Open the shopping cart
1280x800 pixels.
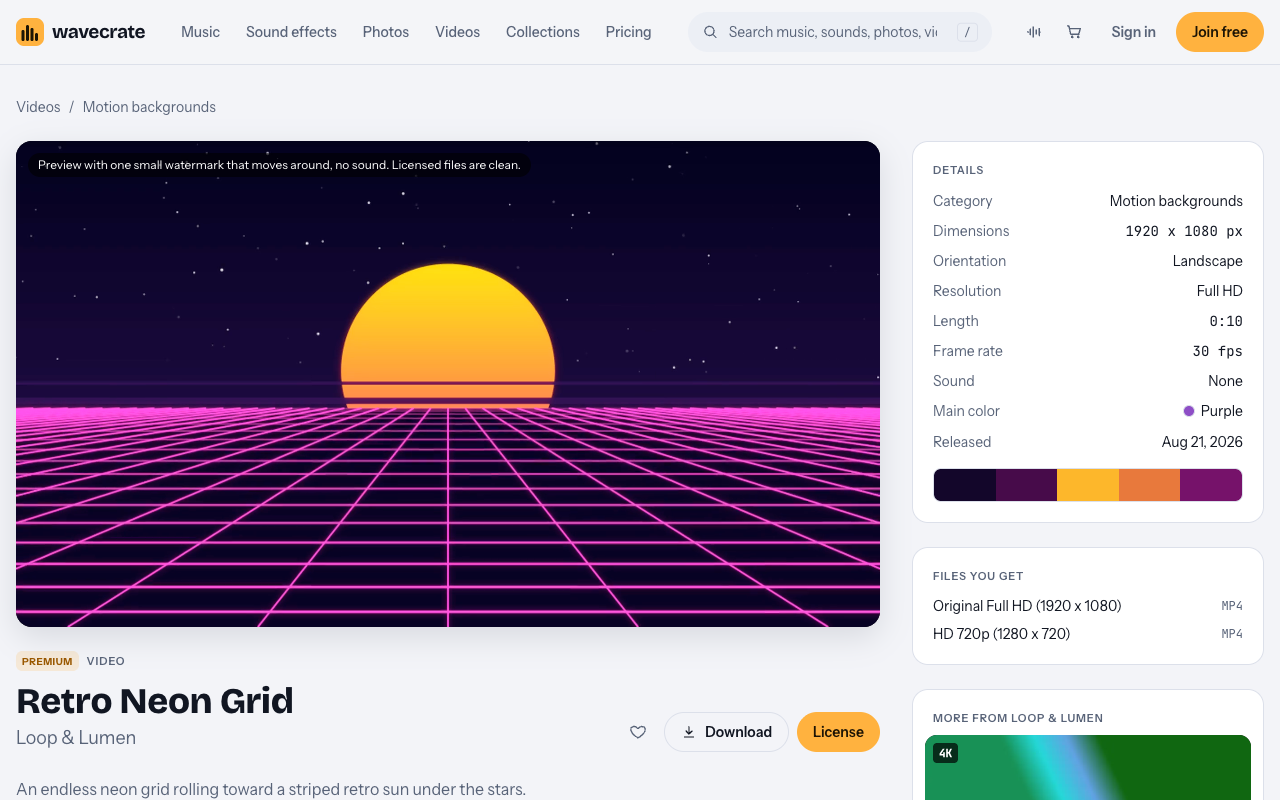(x=1074, y=32)
